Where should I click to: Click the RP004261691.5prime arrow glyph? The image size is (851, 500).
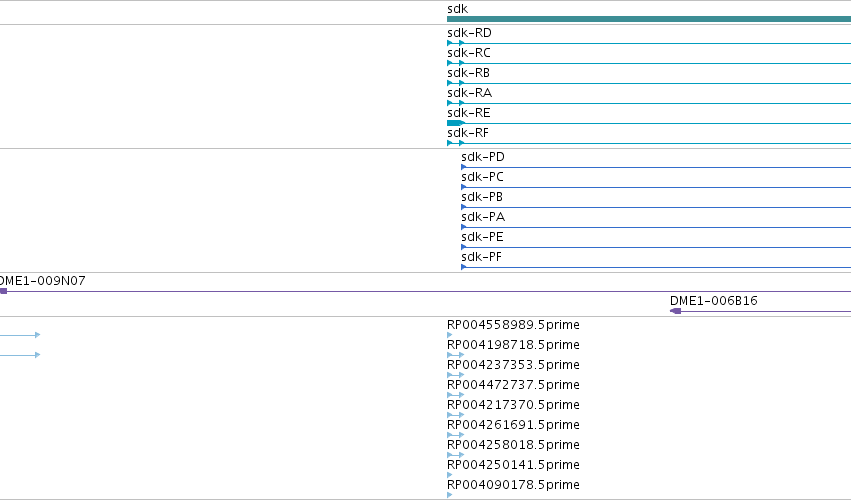(x=455, y=435)
